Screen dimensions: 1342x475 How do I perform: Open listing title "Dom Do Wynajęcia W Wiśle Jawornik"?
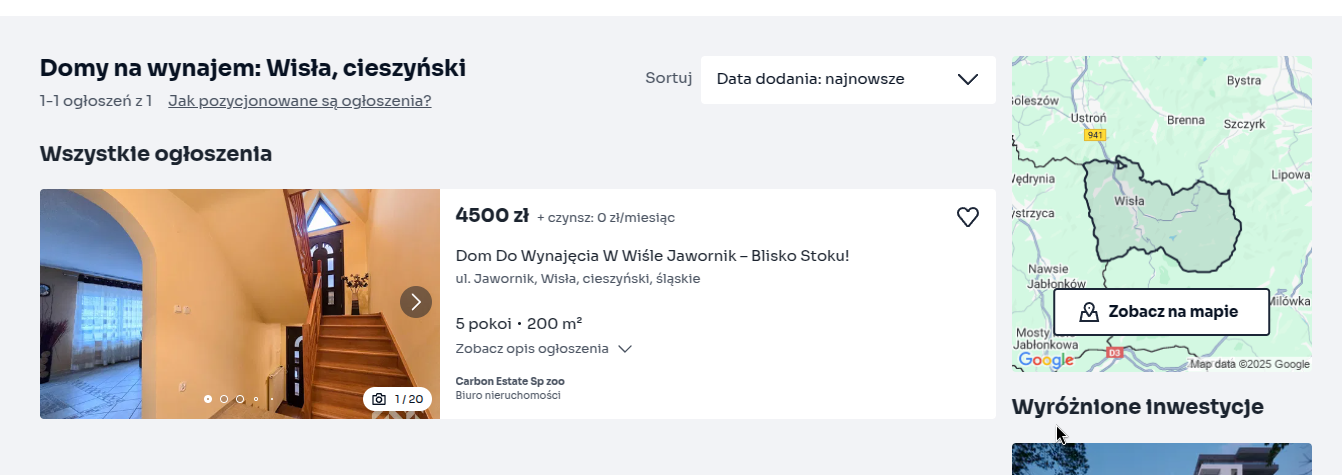click(x=652, y=256)
